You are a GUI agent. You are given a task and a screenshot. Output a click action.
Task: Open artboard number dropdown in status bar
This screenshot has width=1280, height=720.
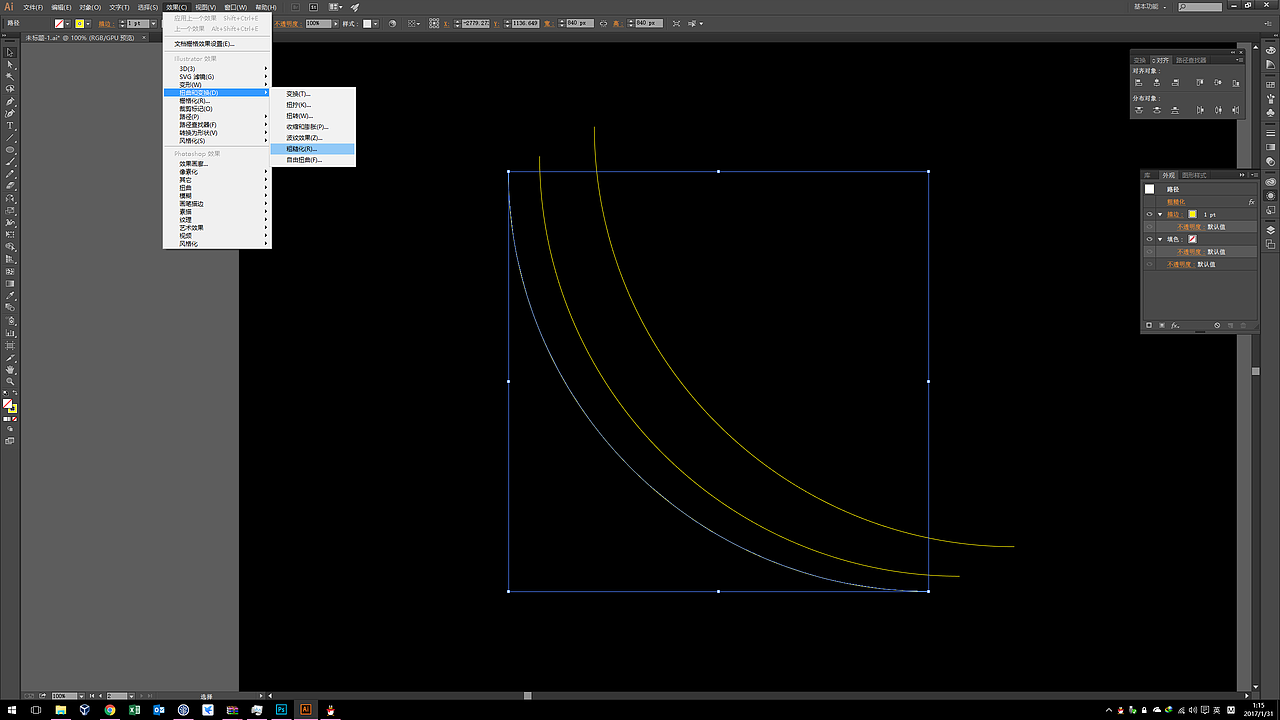click(131, 695)
